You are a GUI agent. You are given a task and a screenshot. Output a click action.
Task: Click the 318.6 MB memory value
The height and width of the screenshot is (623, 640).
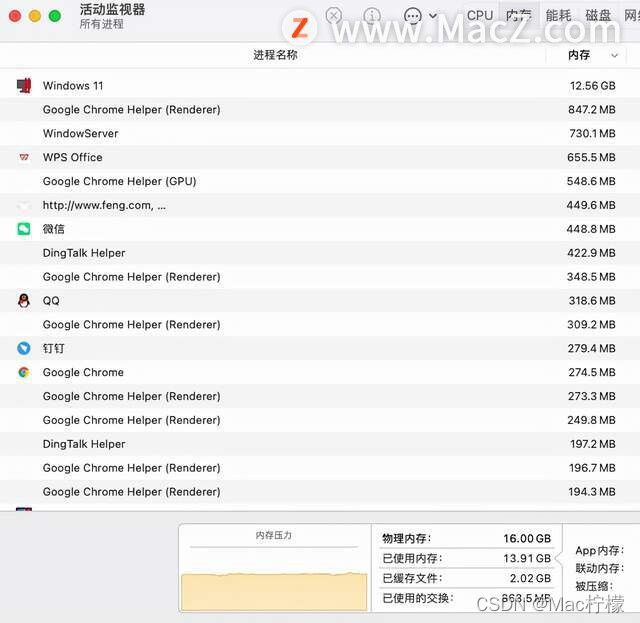[592, 300]
